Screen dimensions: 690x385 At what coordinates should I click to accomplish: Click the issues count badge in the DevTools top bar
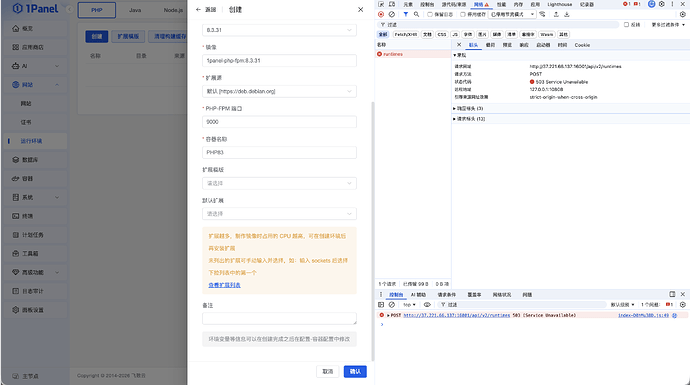tap(637, 4)
